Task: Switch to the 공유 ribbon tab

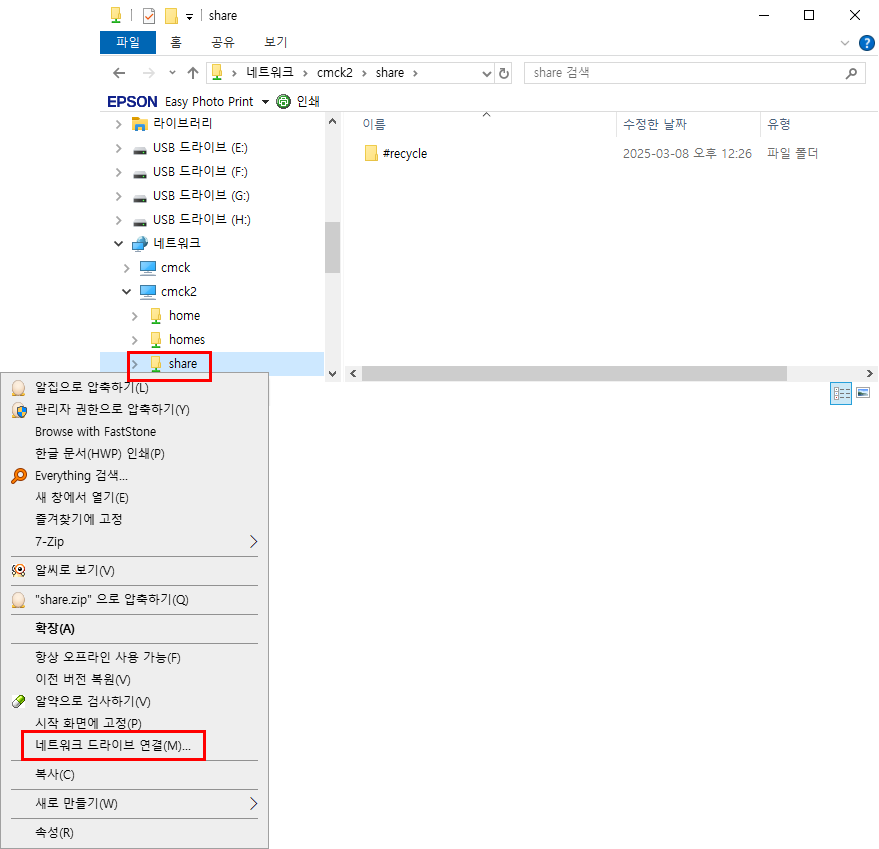Action: click(x=223, y=42)
